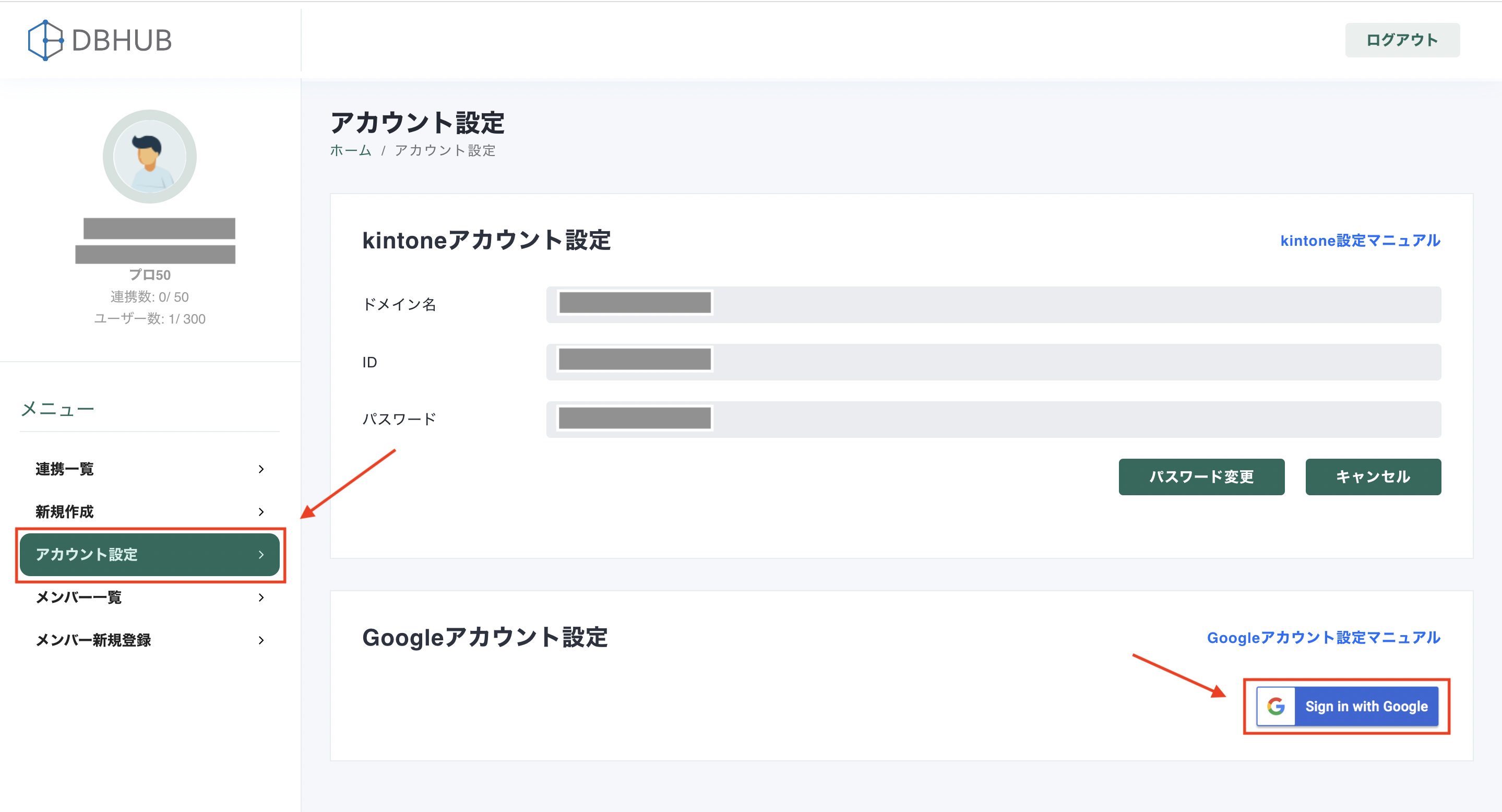Click chevron arrow next to メンバー一覧

261,598
